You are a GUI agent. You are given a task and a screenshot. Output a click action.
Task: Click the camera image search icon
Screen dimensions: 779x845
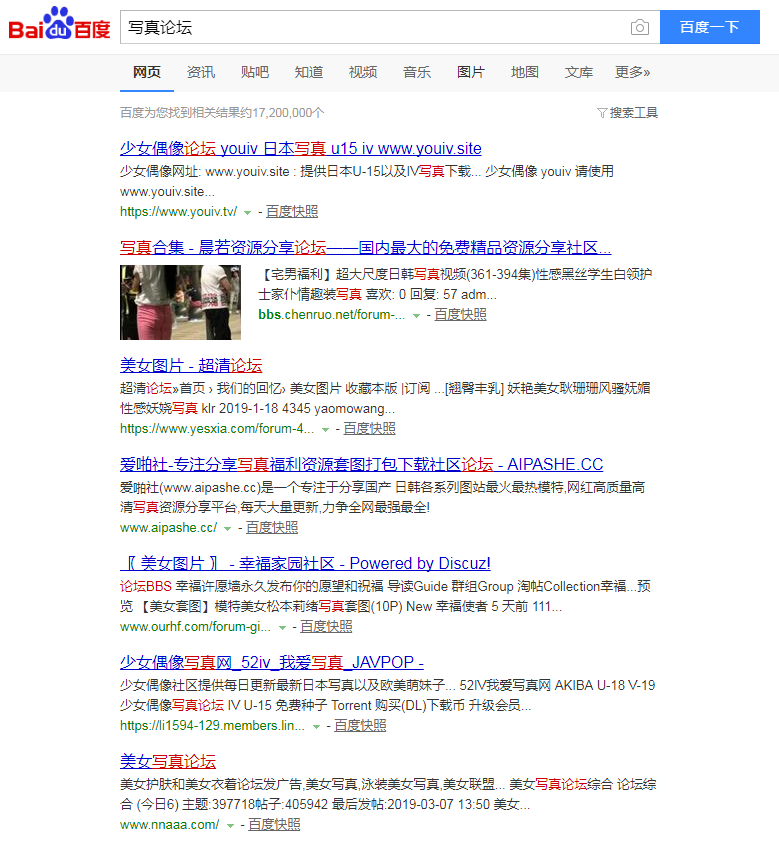[x=639, y=27]
